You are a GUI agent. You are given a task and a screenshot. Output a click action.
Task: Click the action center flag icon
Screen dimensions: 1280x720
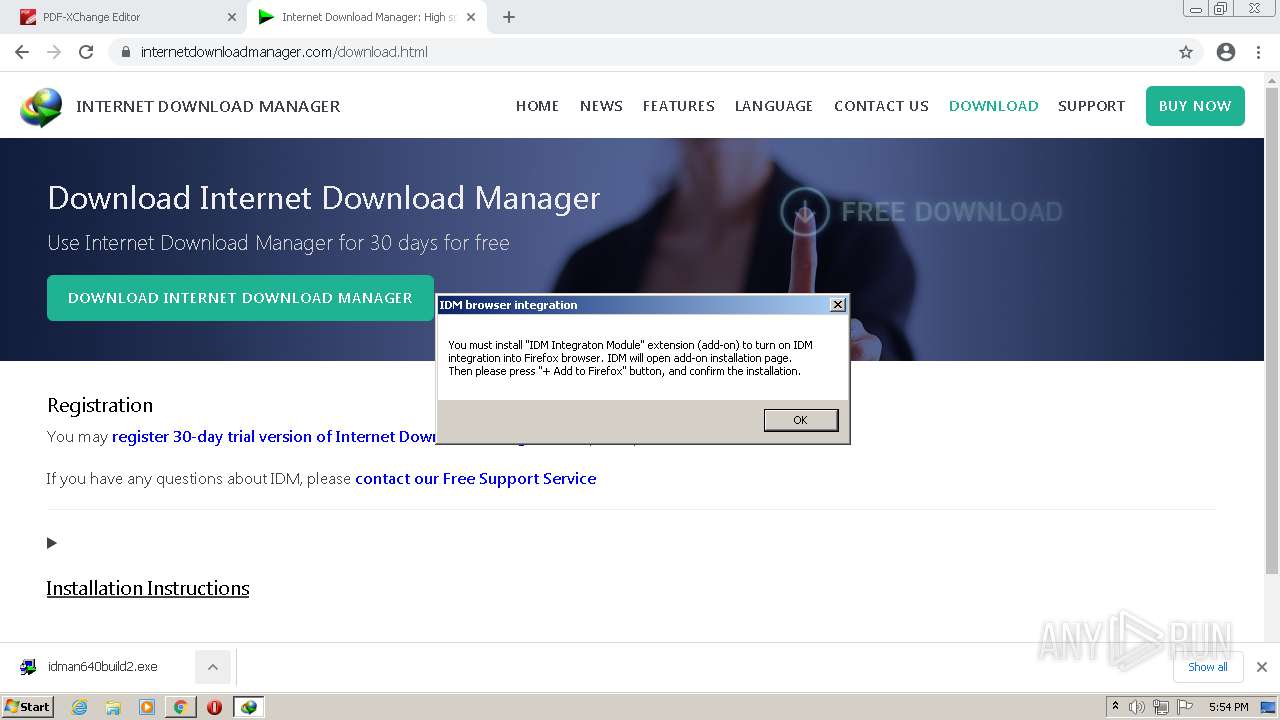(1183, 707)
